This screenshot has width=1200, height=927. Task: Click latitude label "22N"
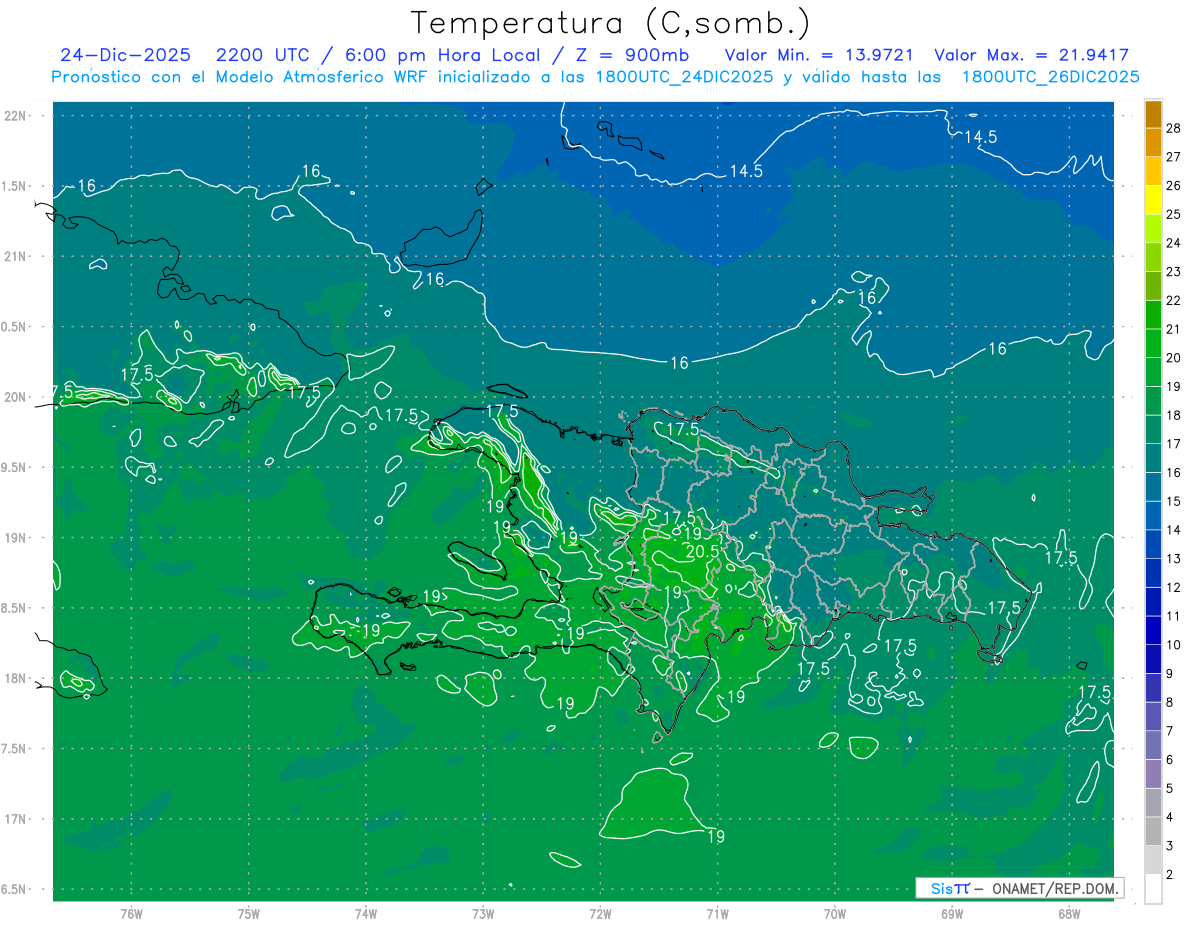tap(16, 116)
